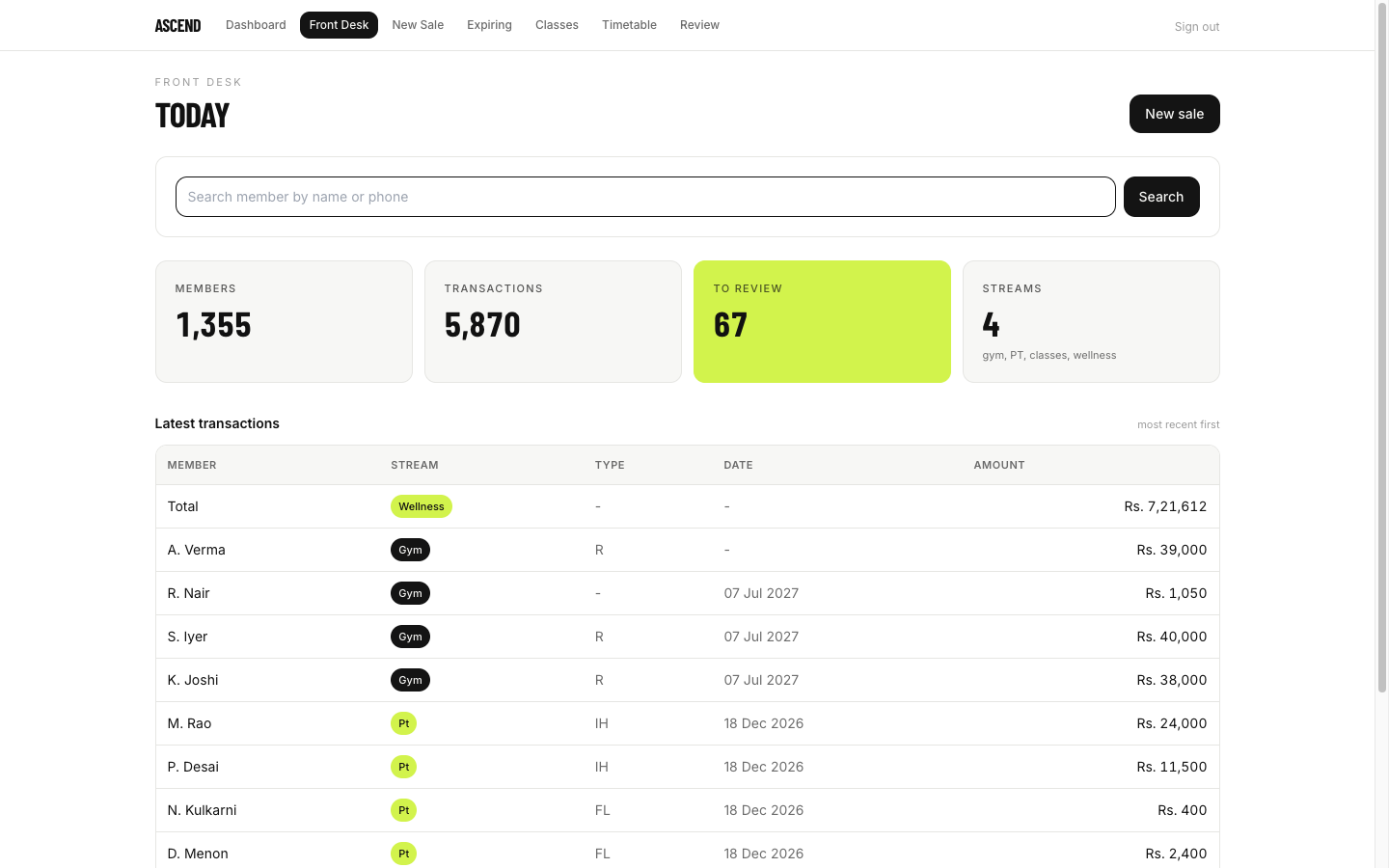Open the Expiring page
Image resolution: width=1389 pixels, height=868 pixels.
pyautogui.click(x=489, y=25)
